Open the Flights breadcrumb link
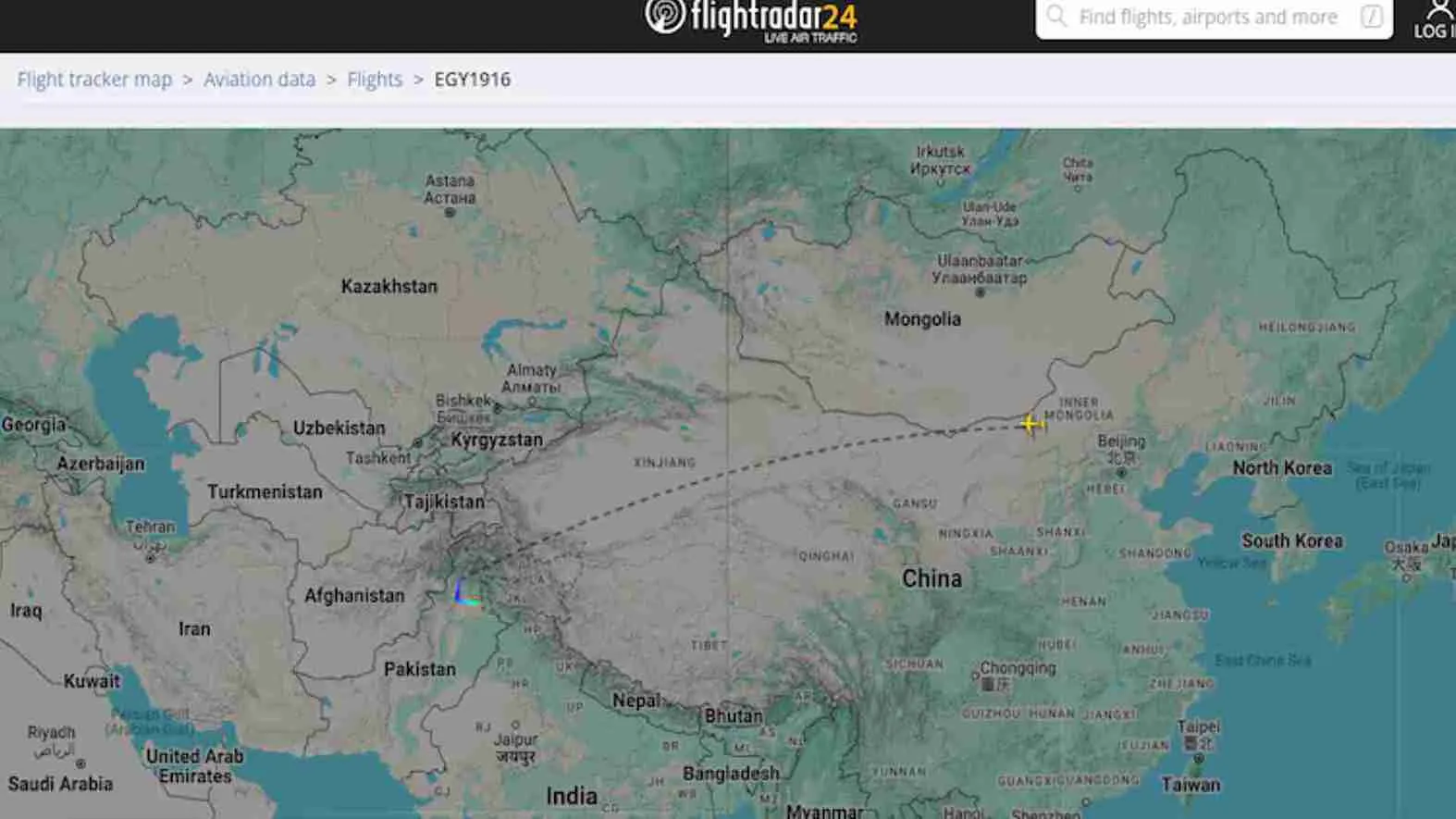The height and width of the screenshot is (819, 1456). coord(375,80)
